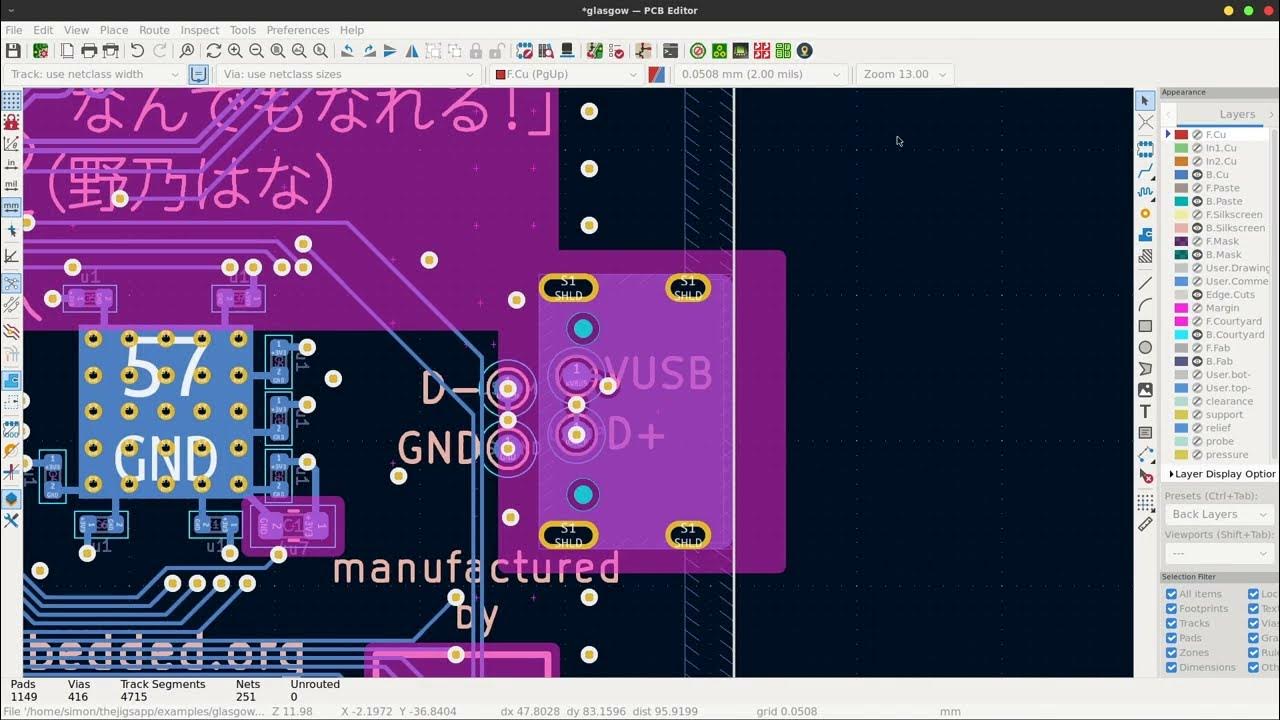Viewport: 1280px width, 720px height.
Task: Click F.Courtyard magenta color swatch
Action: (x=1181, y=321)
